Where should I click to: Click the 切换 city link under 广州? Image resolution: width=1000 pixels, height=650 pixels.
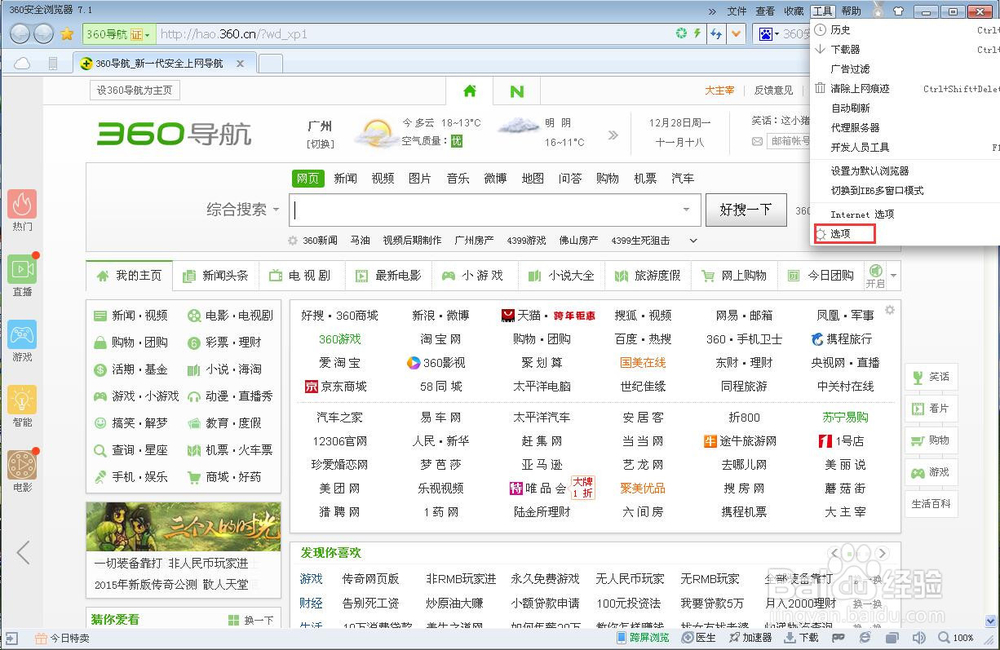point(320,144)
